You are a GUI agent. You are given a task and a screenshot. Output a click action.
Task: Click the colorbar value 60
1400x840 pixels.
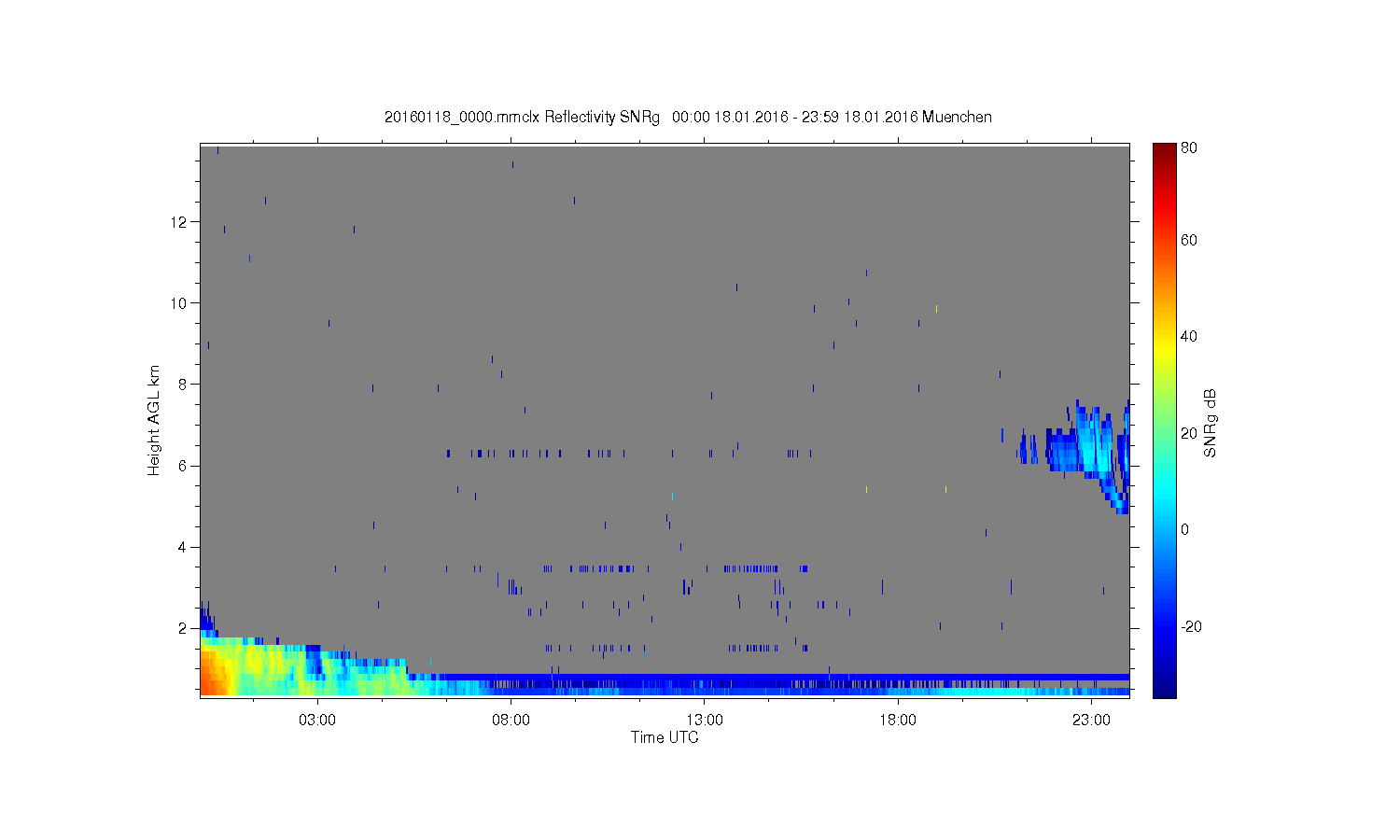point(1188,240)
